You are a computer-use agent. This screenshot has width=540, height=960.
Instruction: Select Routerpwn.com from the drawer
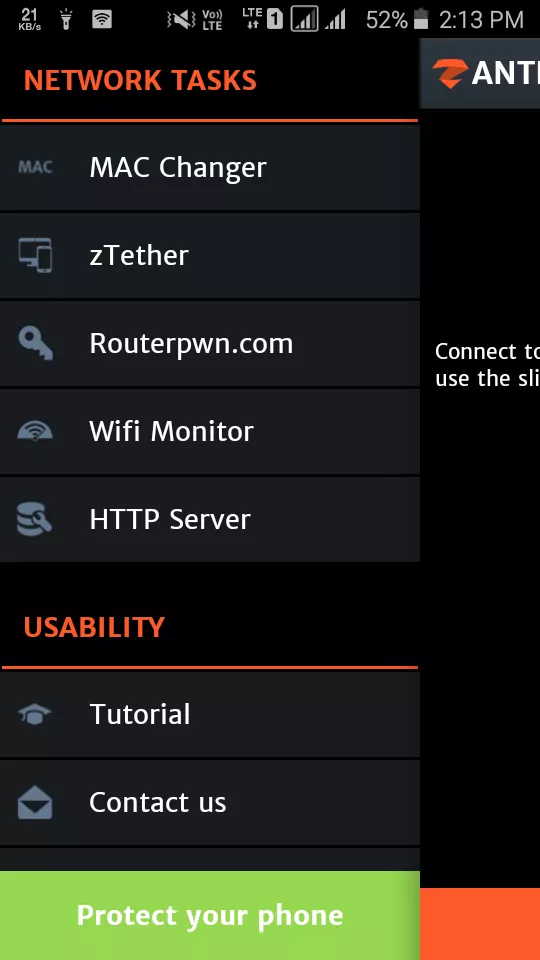pos(210,343)
